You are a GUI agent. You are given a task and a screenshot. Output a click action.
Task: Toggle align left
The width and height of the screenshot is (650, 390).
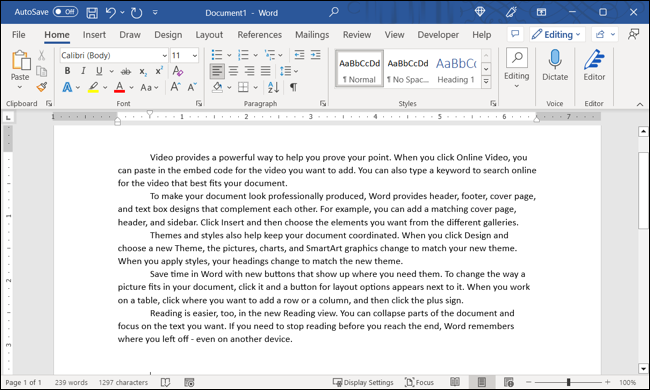(x=217, y=71)
